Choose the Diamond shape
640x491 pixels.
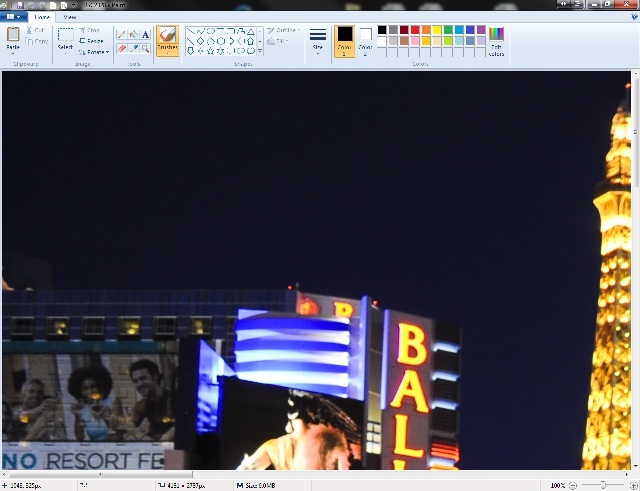[200, 41]
